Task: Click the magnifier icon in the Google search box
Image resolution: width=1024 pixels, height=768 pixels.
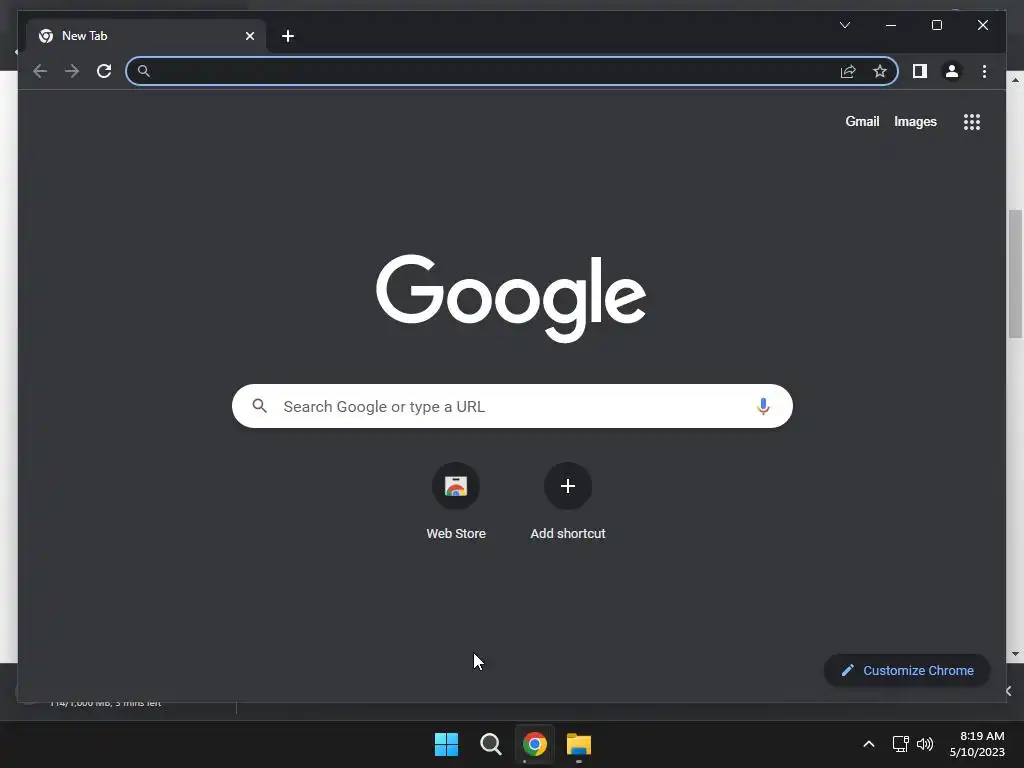Action: click(x=260, y=406)
